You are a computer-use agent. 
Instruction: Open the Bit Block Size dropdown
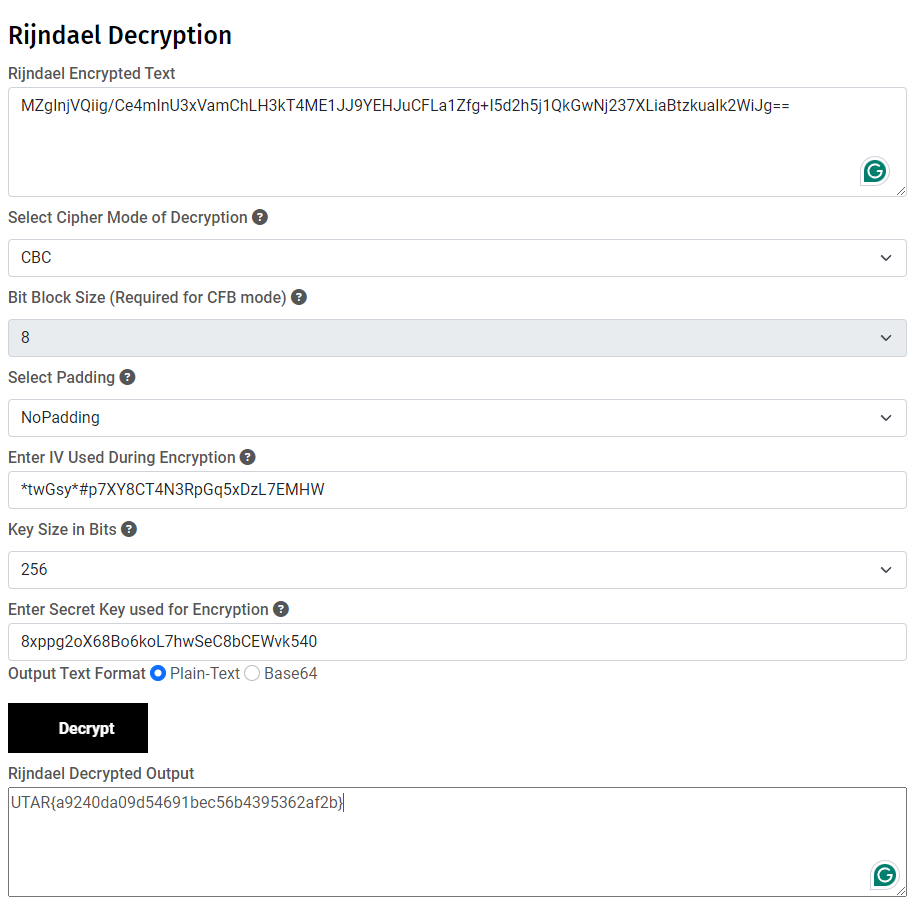click(457, 338)
